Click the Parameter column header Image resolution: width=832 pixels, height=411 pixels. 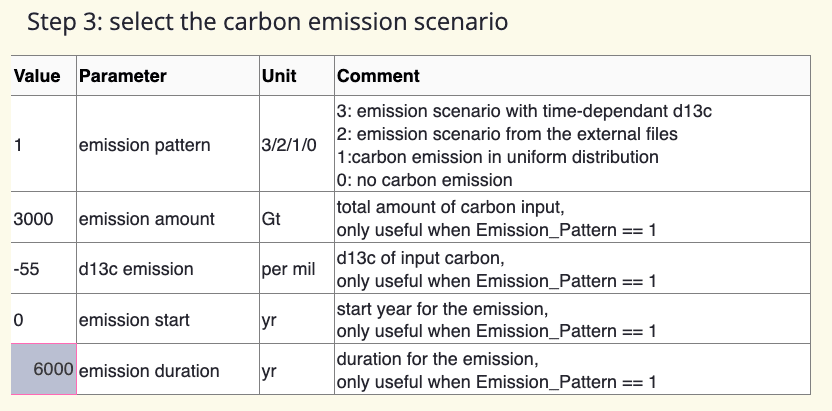tap(122, 76)
